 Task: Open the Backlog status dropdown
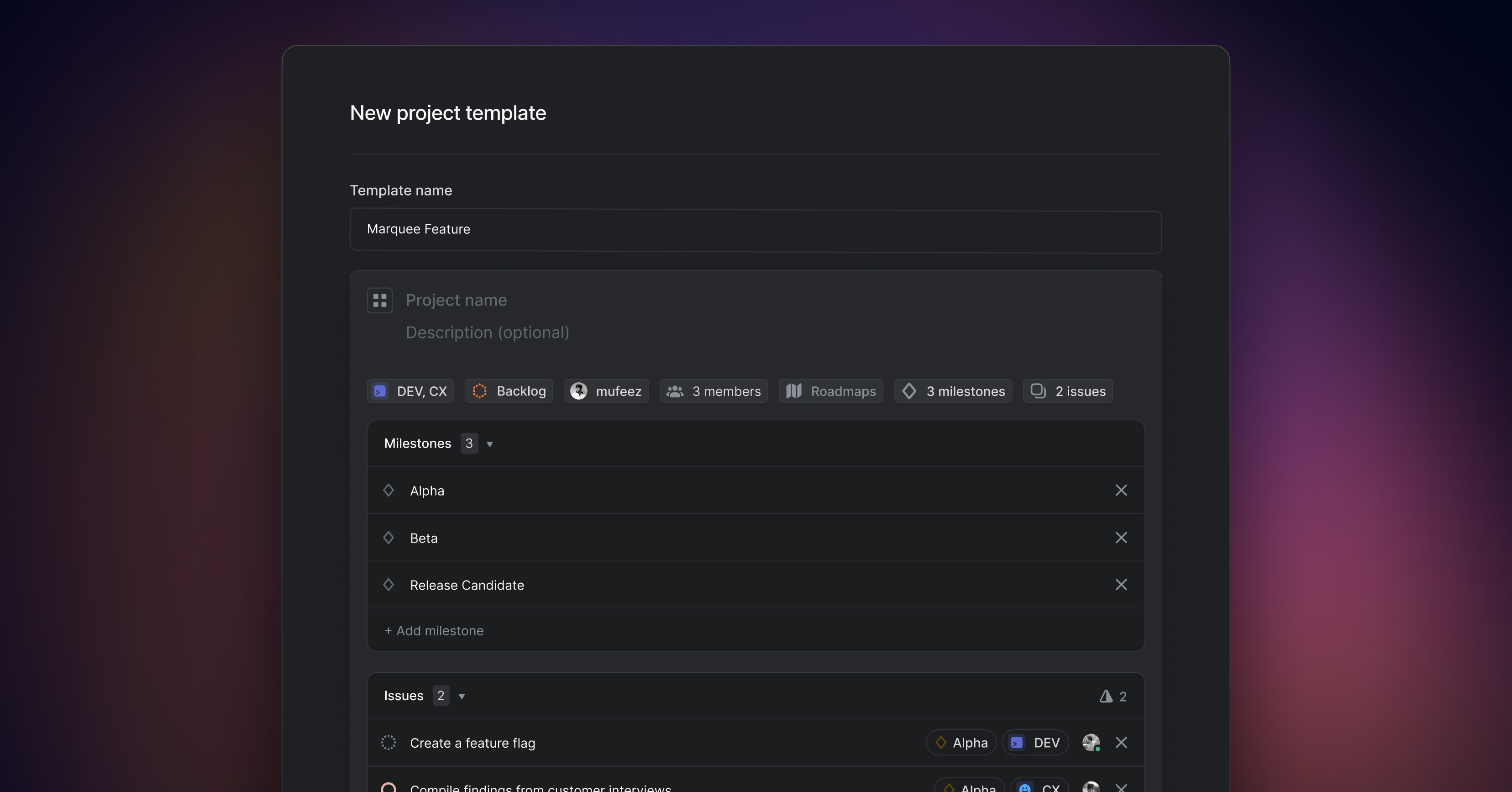509,391
